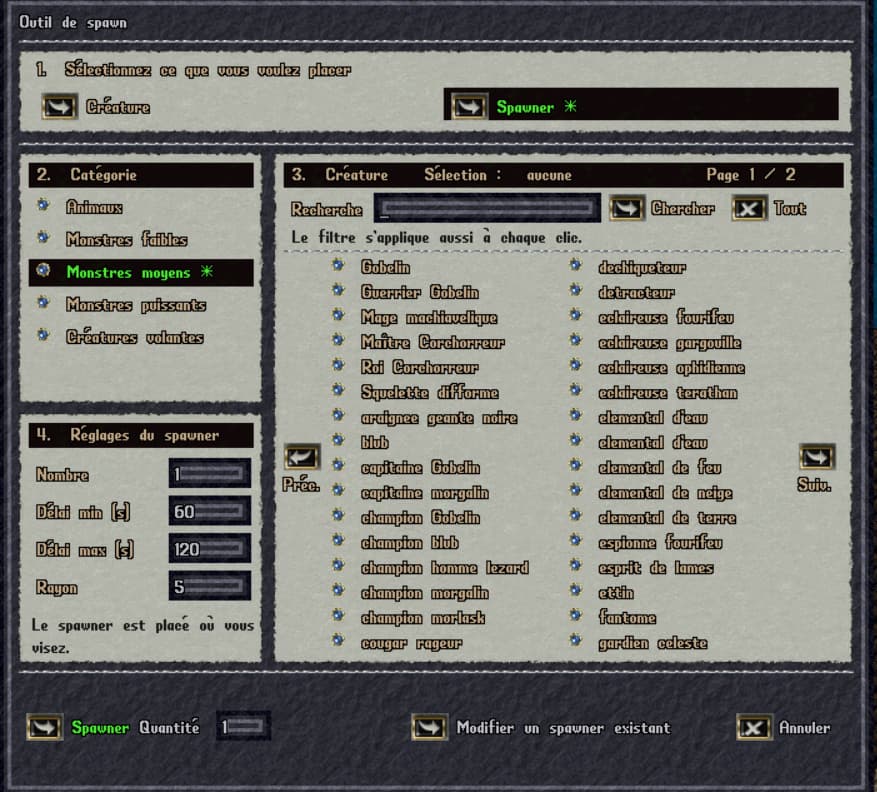Pick the elemental de feu creature

tap(659, 467)
